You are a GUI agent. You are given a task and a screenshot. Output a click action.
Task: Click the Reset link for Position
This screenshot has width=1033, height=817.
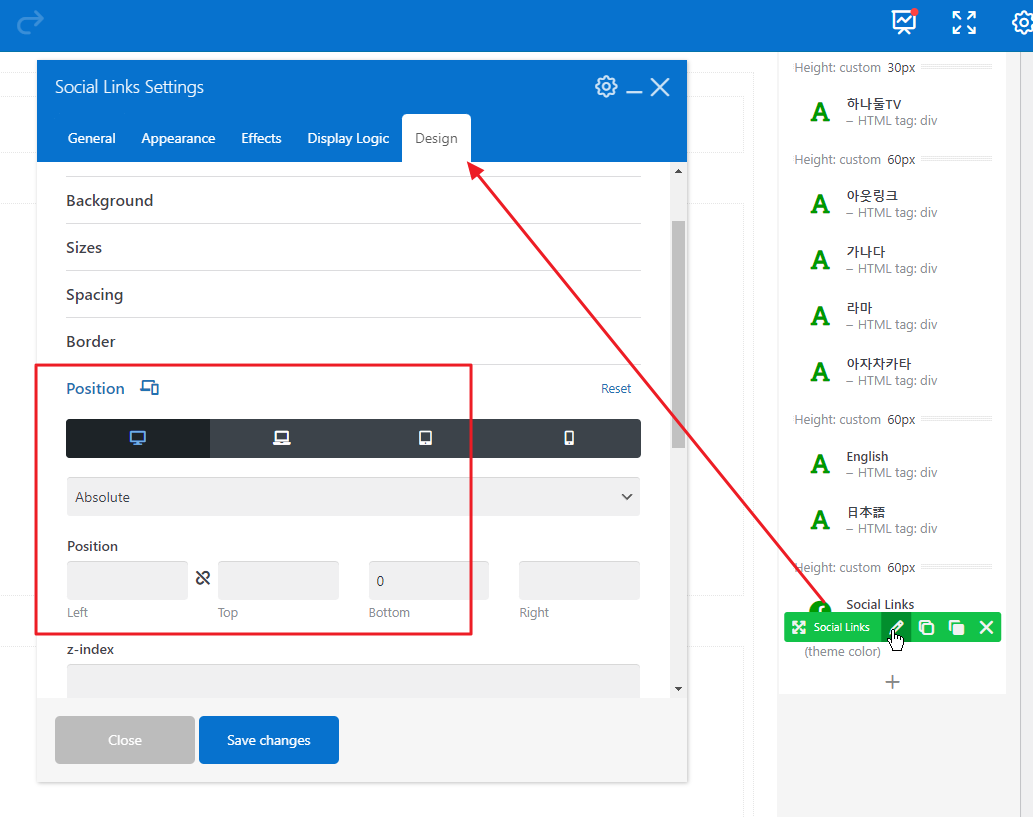click(615, 389)
